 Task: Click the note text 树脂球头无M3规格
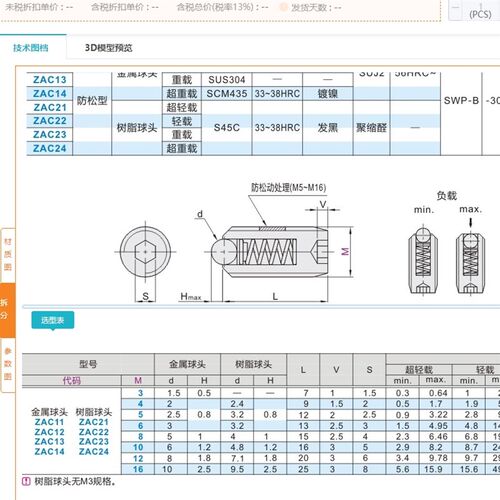coord(75,481)
